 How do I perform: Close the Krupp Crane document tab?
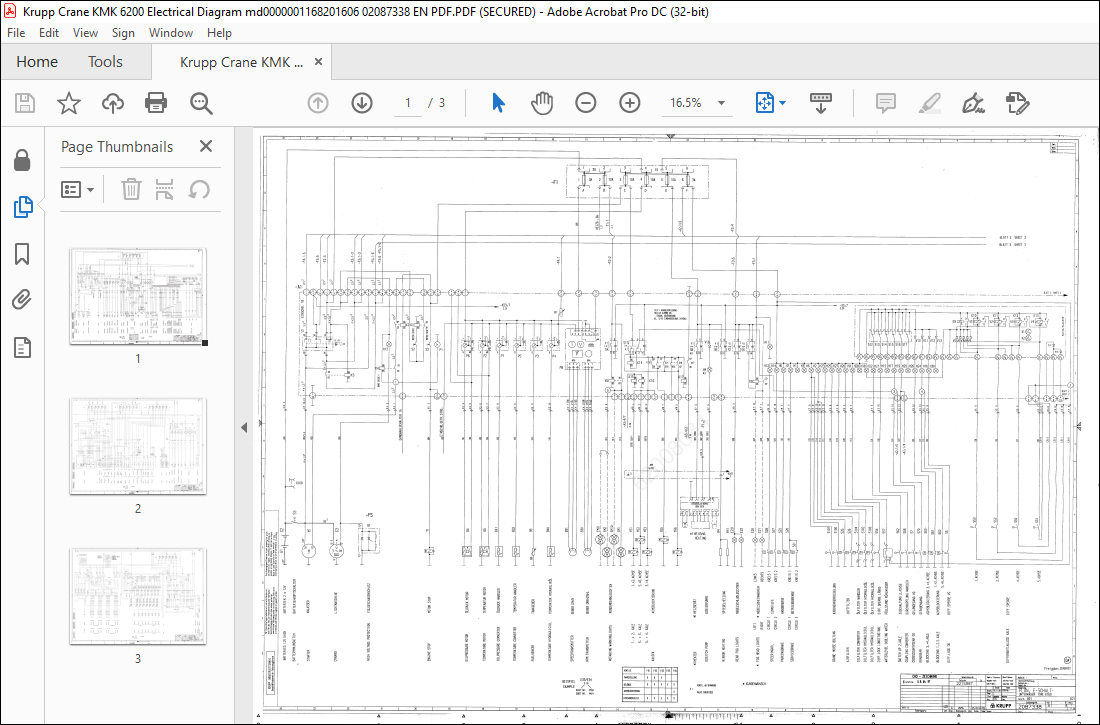click(x=318, y=62)
